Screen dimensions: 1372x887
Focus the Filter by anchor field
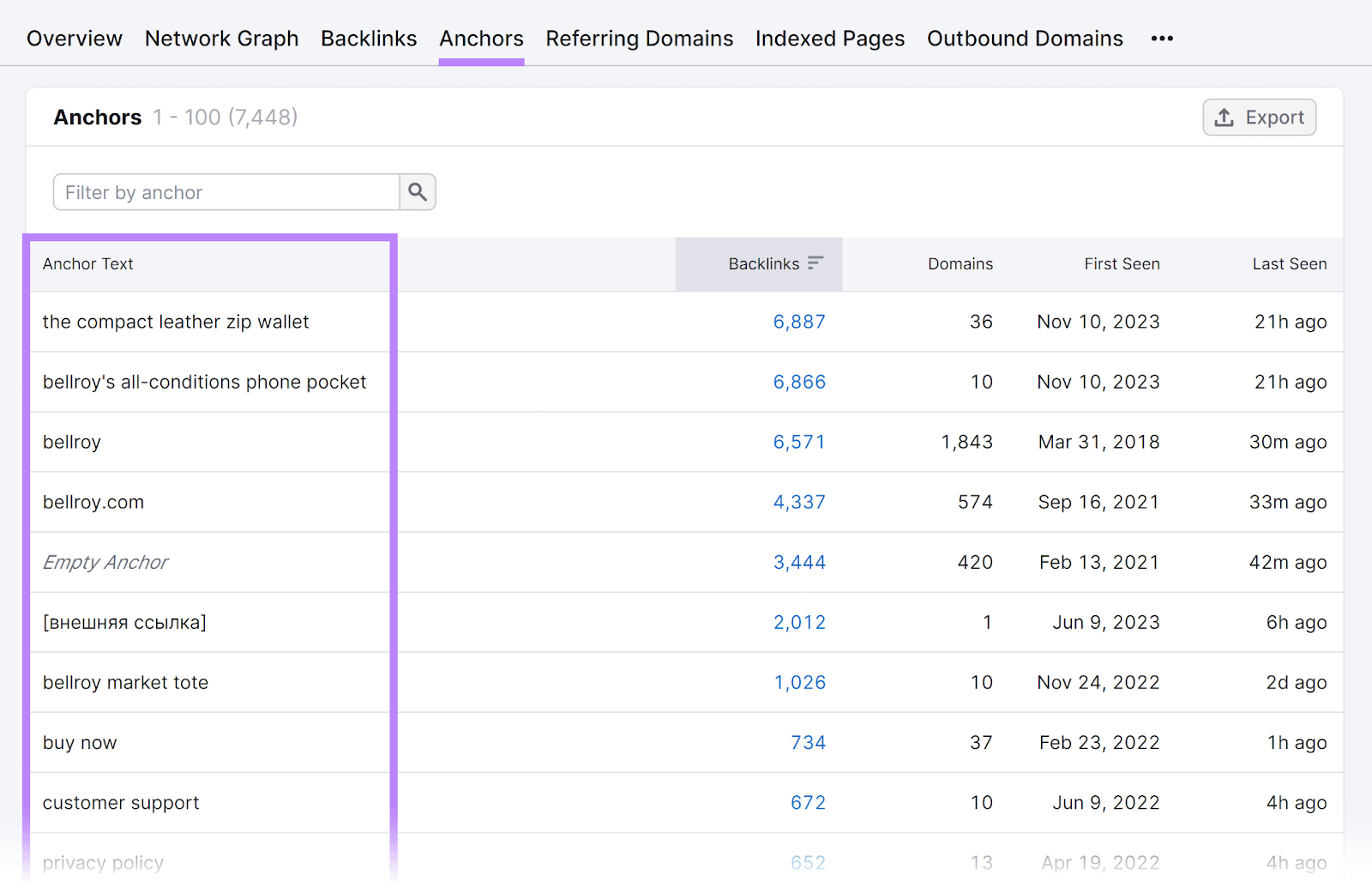coord(226,192)
